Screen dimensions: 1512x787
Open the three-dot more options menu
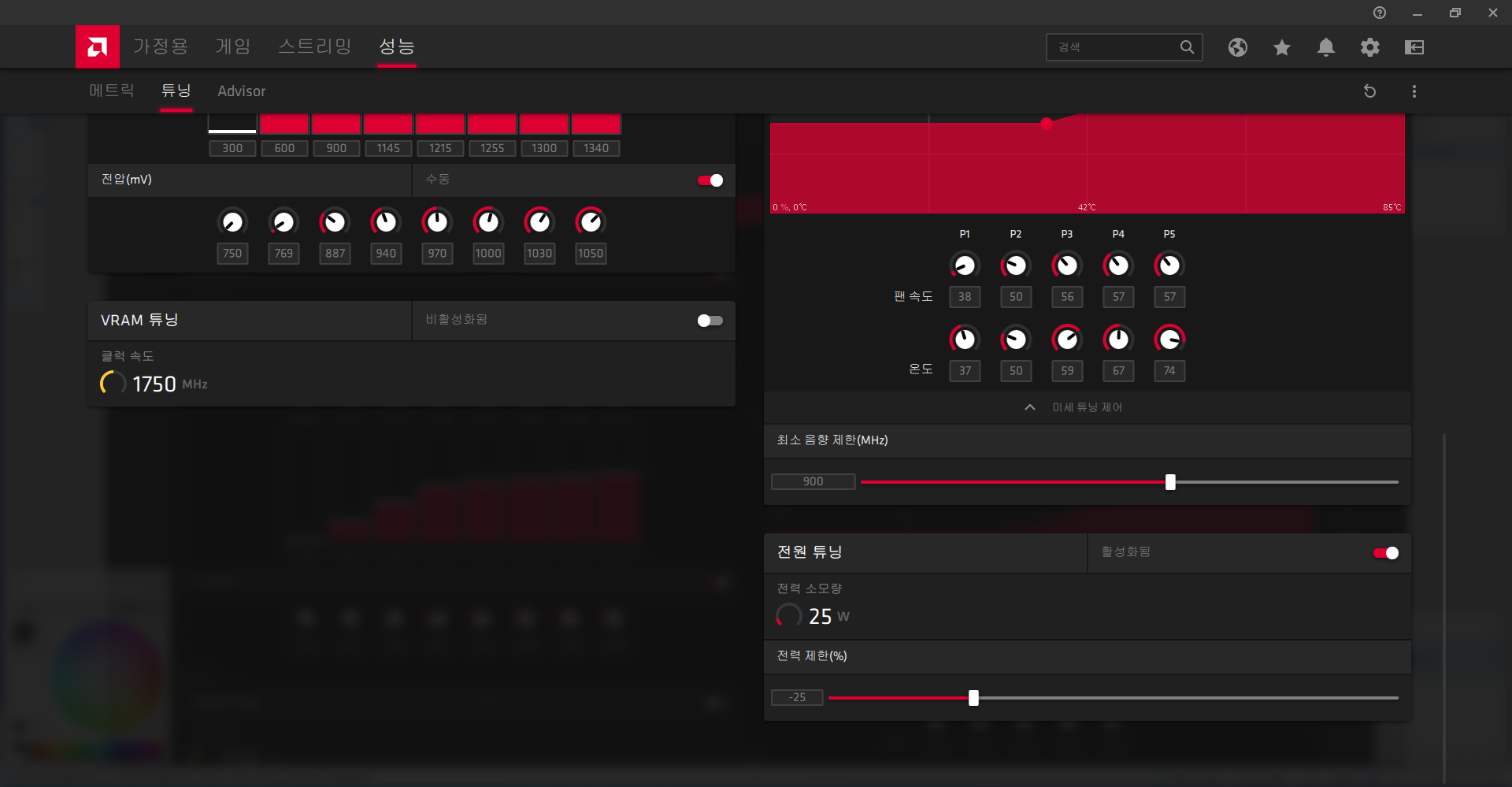[1414, 91]
